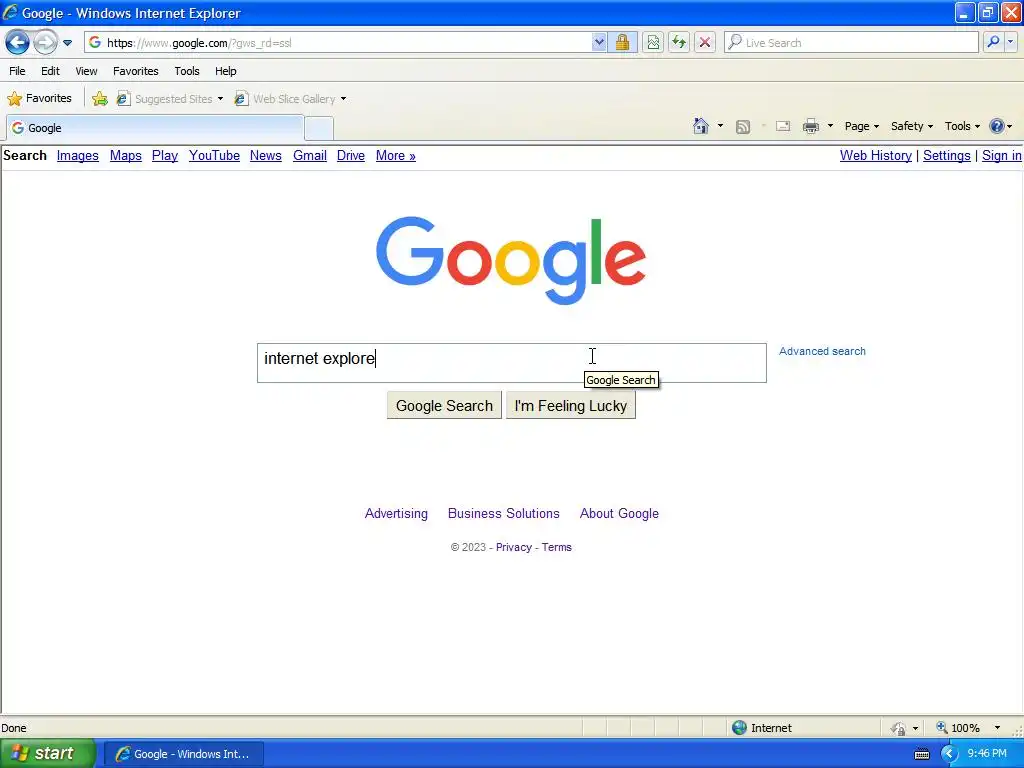Select Google - Windows Internet Explorer taskbar button
Viewport: 1024px width, 768px height.
point(184,754)
